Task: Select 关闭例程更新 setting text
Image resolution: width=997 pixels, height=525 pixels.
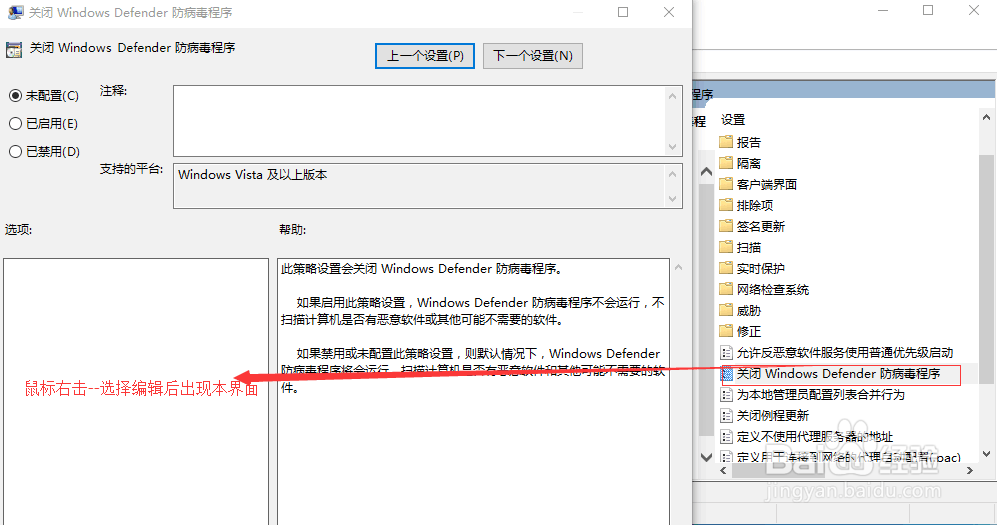Action: 773,416
